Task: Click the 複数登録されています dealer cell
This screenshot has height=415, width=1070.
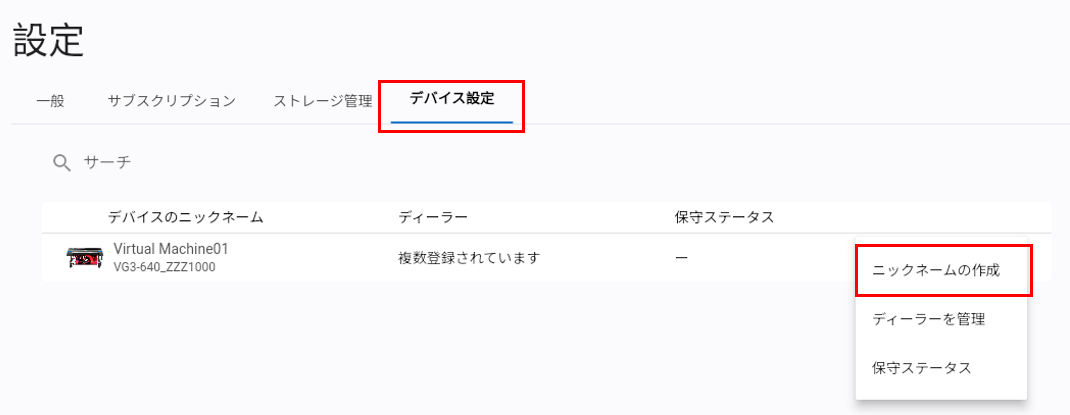Action: click(469, 258)
